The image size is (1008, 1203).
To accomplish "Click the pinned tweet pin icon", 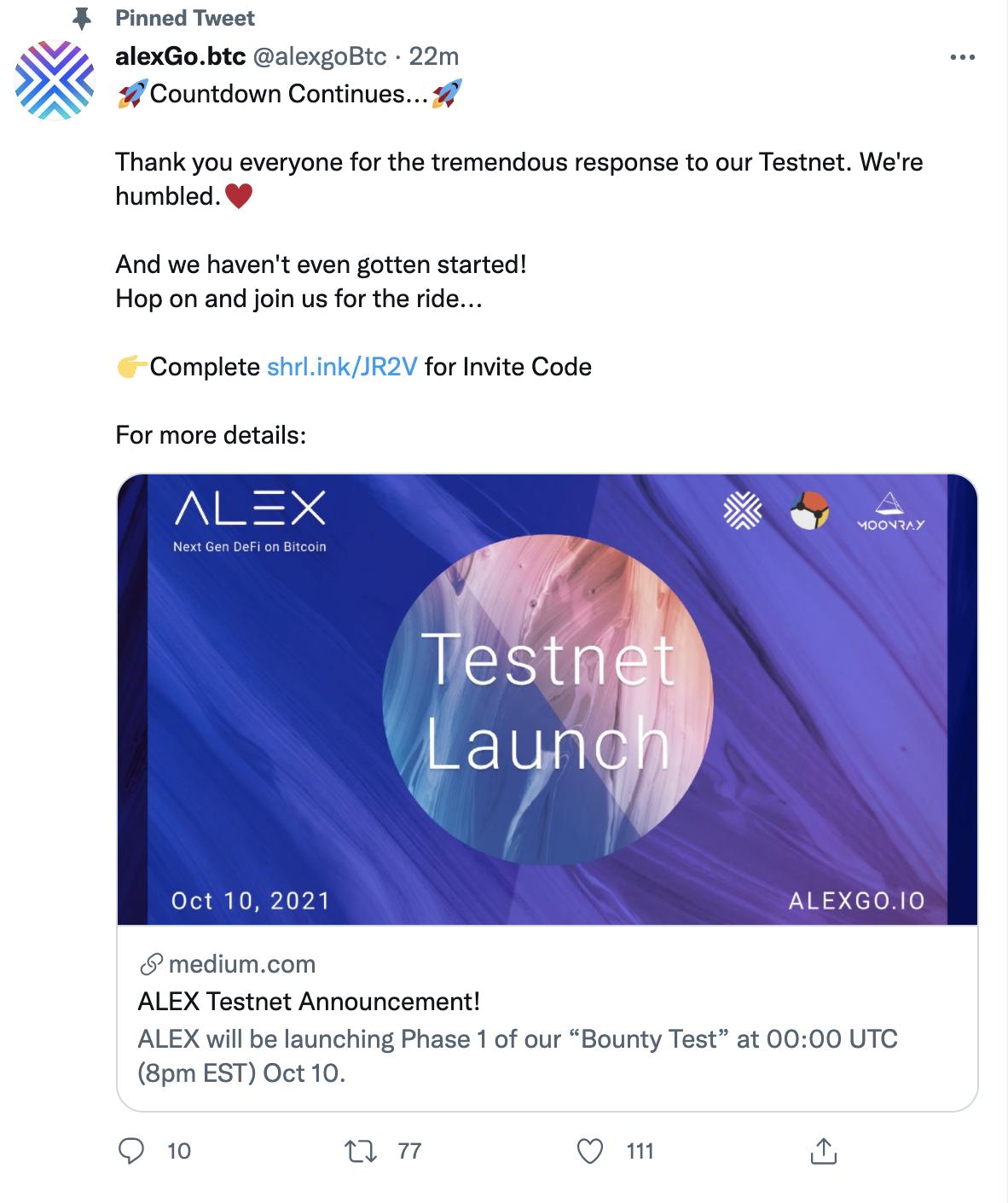I will 81,17.
